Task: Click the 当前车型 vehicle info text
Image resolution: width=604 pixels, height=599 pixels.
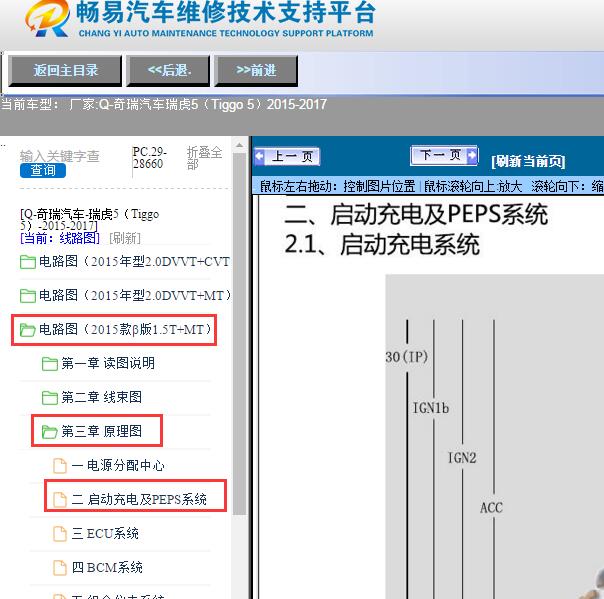Action: click(x=164, y=104)
